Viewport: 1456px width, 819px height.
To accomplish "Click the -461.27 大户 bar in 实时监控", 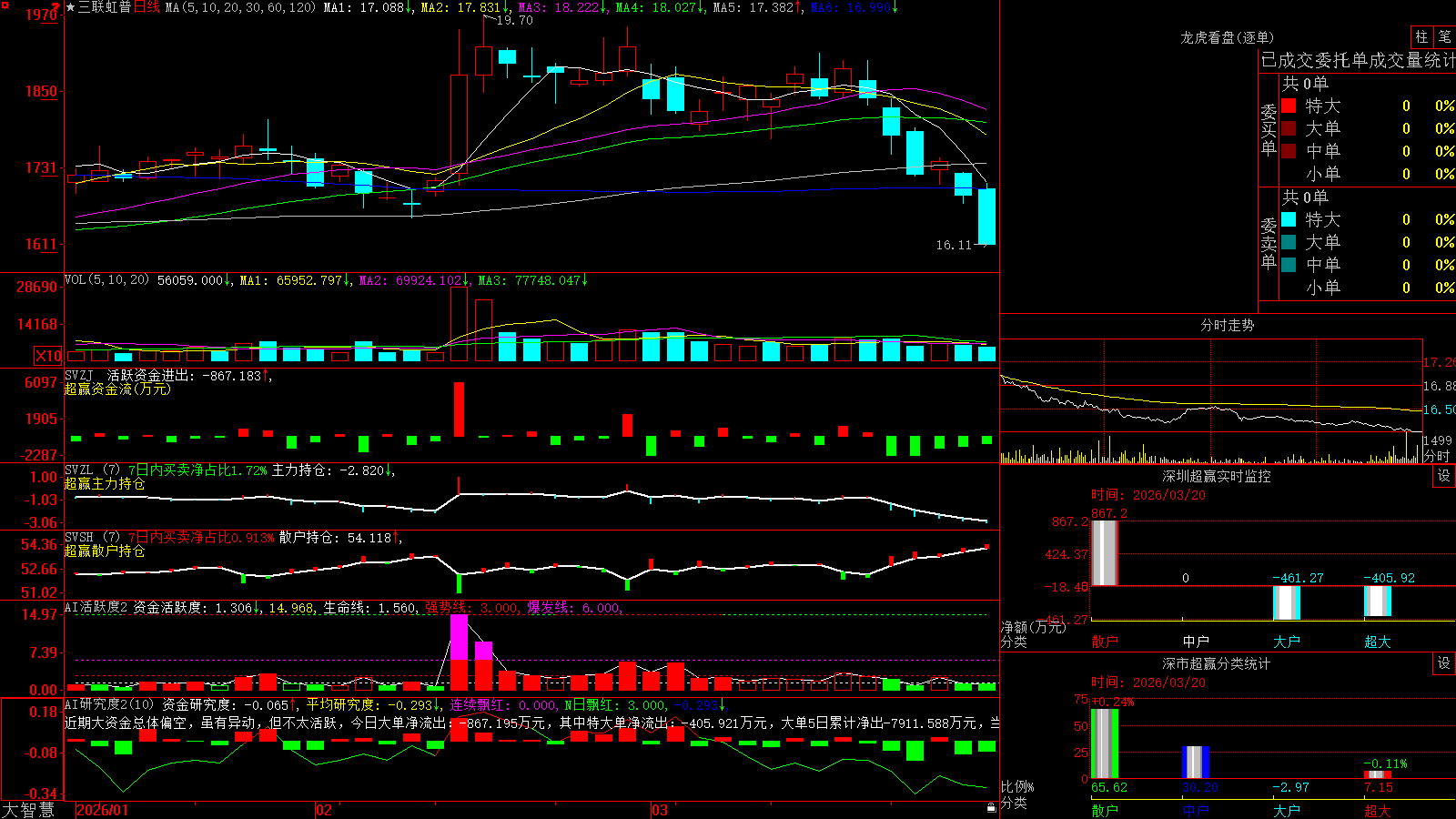I will pos(1287,602).
